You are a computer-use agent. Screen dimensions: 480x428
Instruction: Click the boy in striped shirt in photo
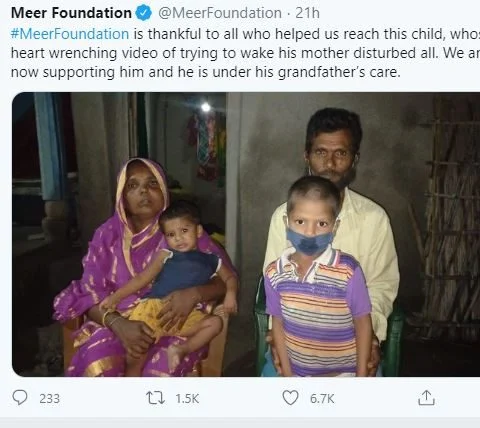317,277
